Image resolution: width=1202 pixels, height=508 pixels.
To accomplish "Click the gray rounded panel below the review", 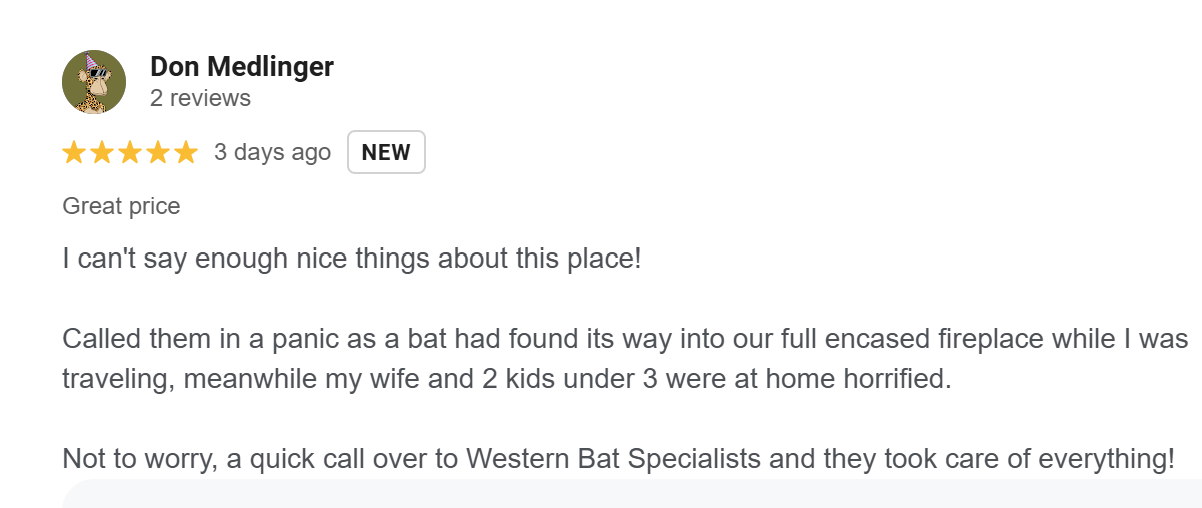I will (x=632, y=494).
